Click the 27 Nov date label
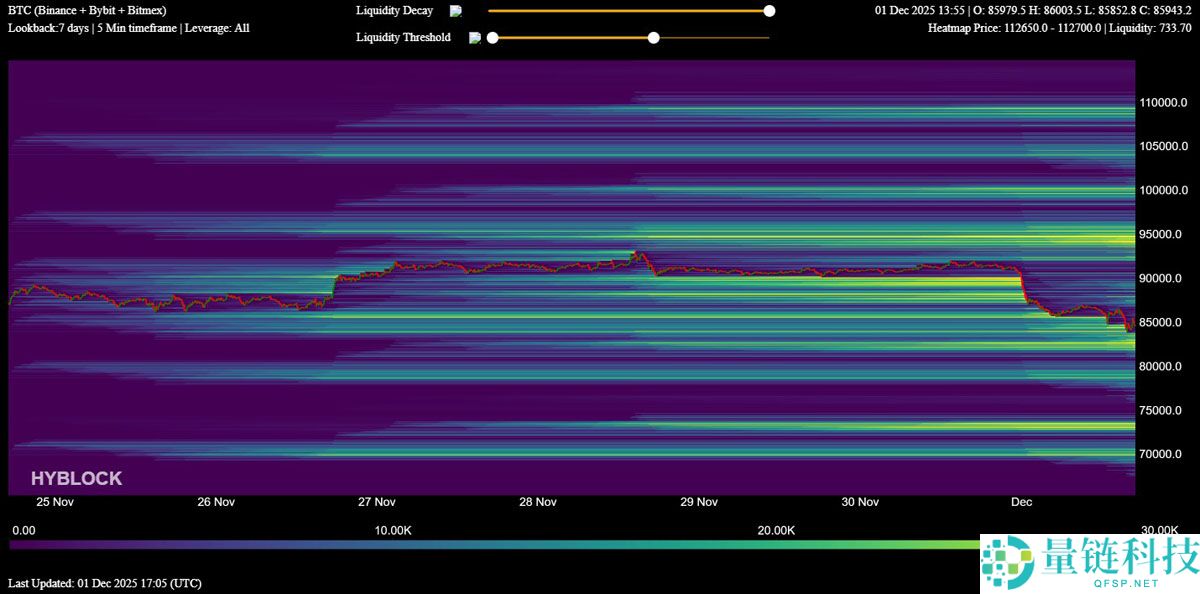Image resolution: width=1200 pixels, height=594 pixels. pyautogui.click(x=377, y=502)
